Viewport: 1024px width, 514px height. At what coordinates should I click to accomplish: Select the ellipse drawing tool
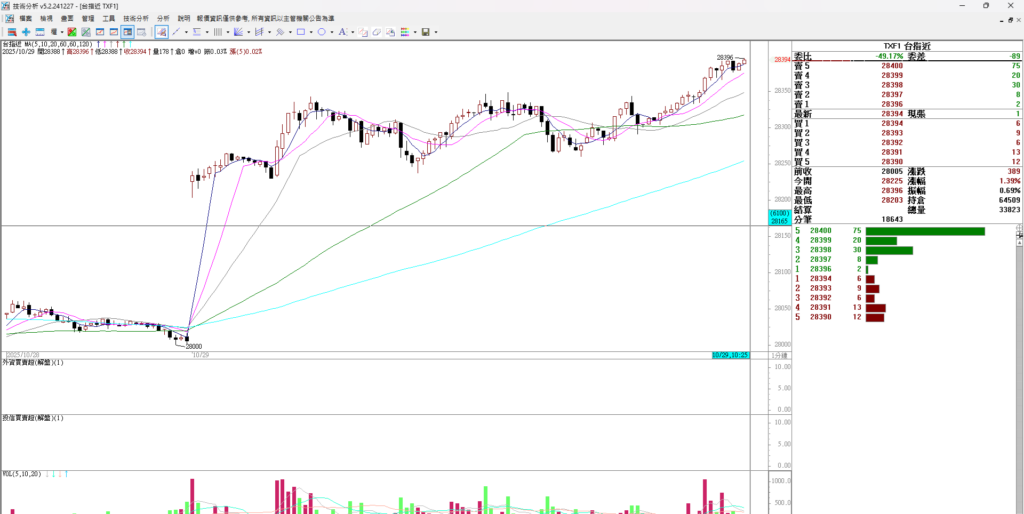tap(321, 32)
